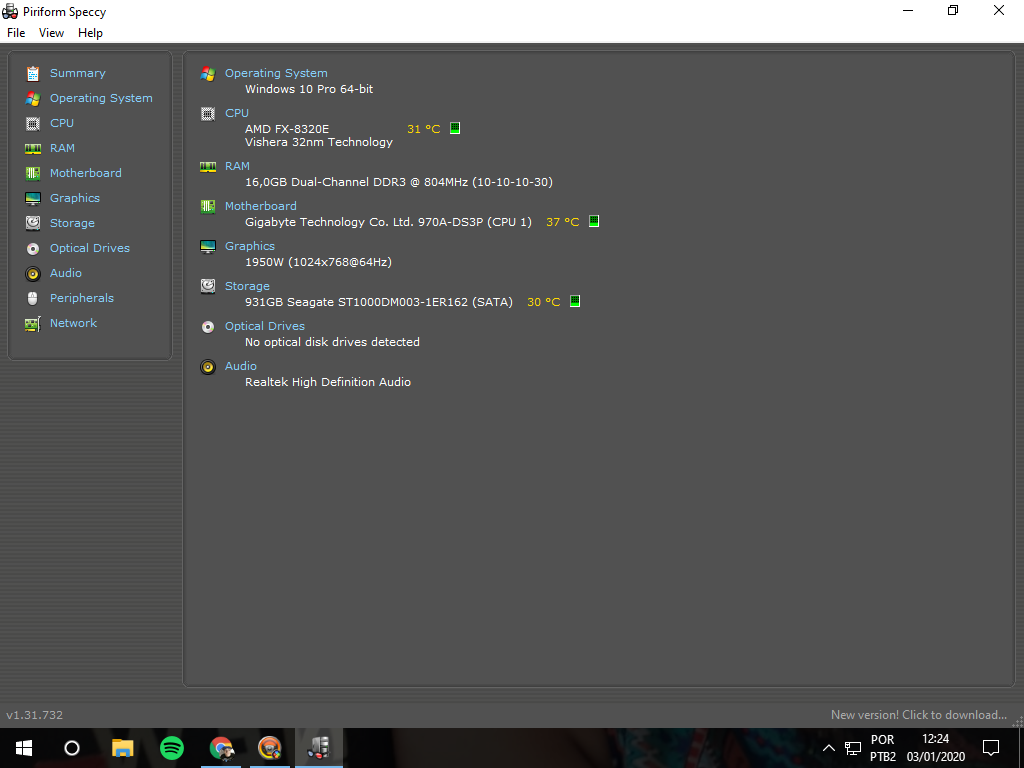This screenshot has height=768, width=1024.
Task: Click the Motherboard icon in summary pane
Action: point(208,207)
